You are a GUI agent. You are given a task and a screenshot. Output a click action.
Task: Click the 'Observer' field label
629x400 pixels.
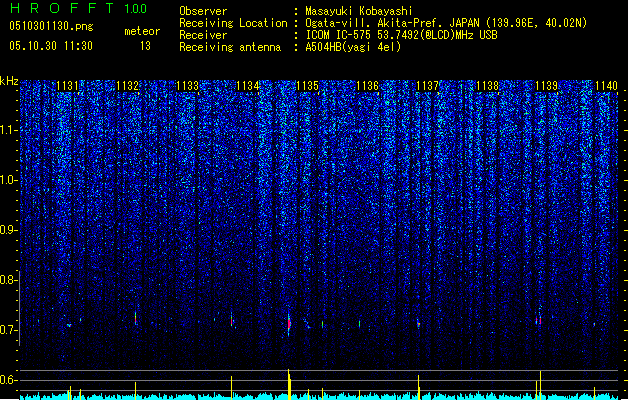pos(203,11)
